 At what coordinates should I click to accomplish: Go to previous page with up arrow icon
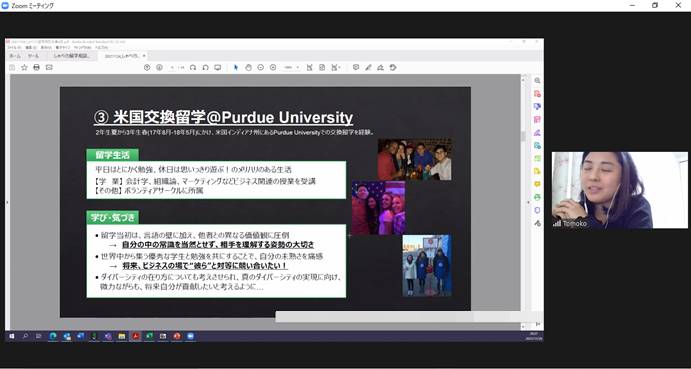[147, 67]
